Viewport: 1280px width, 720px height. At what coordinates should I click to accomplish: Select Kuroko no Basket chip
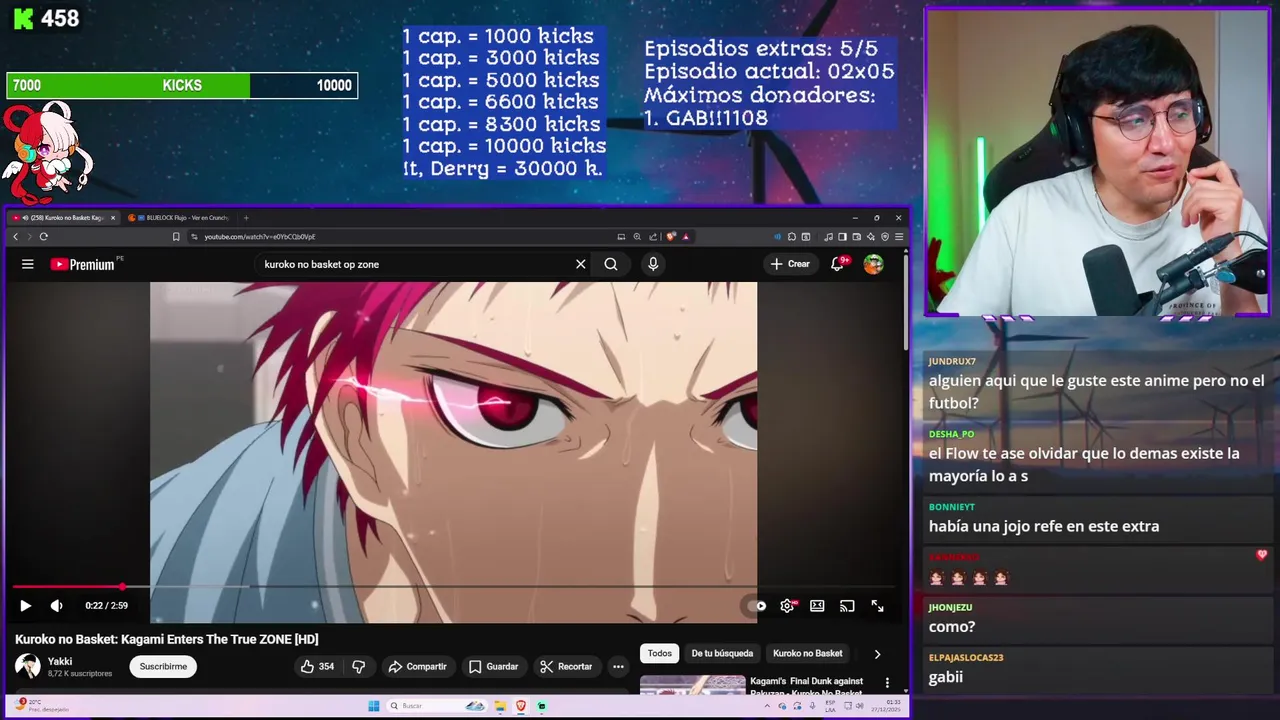pyautogui.click(x=808, y=653)
